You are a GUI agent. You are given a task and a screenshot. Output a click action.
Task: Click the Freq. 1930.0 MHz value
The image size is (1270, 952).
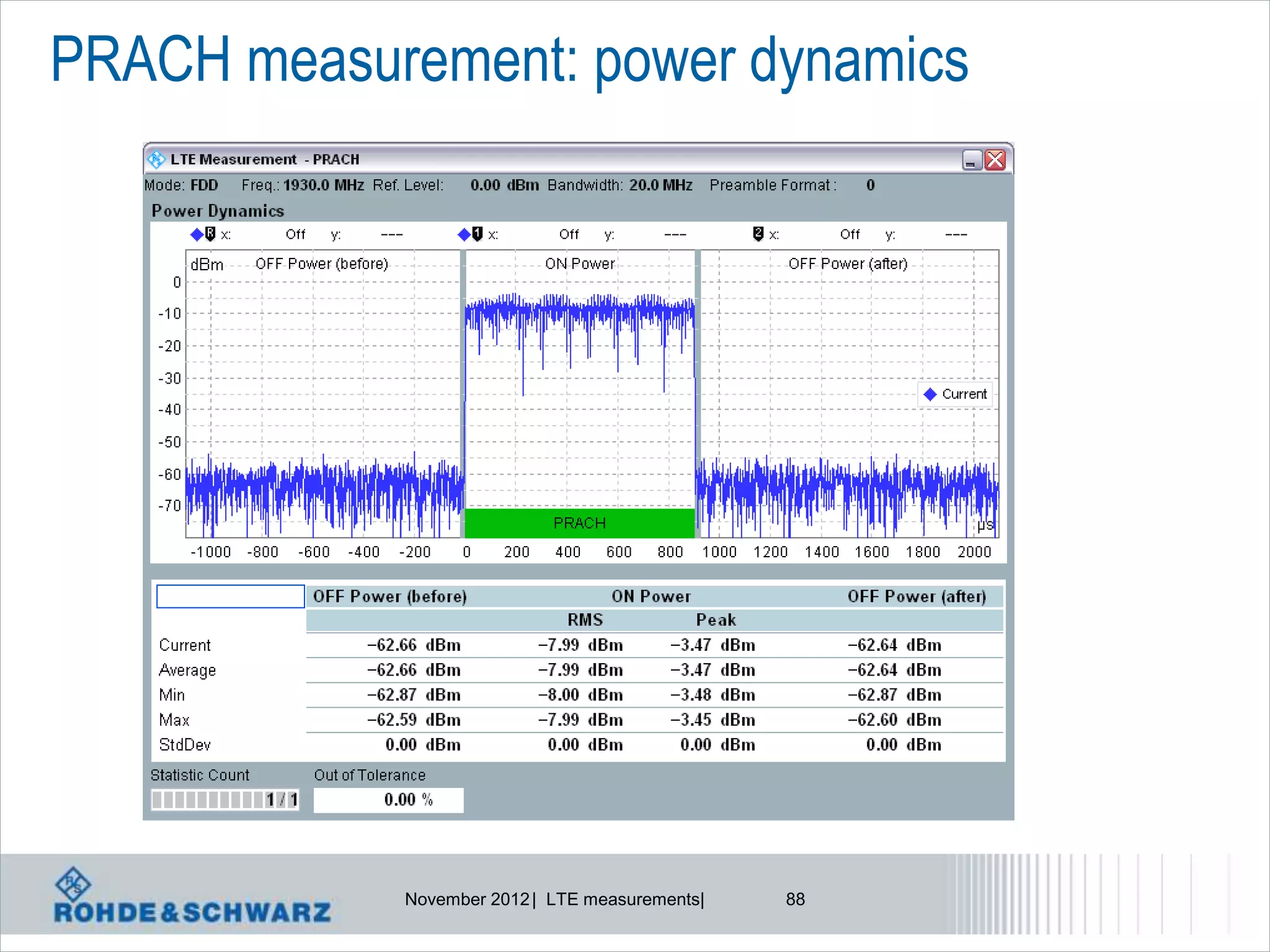point(323,185)
